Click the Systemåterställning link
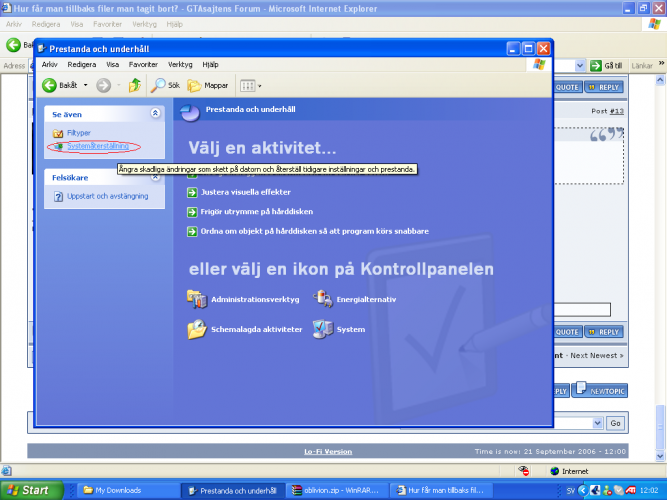Image resolution: width=667 pixels, height=500 pixels. point(97,146)
